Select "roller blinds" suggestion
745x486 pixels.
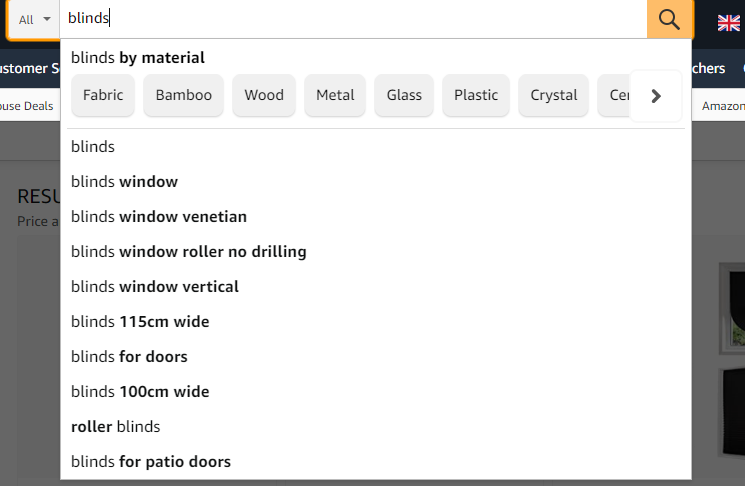click(376, 427)
